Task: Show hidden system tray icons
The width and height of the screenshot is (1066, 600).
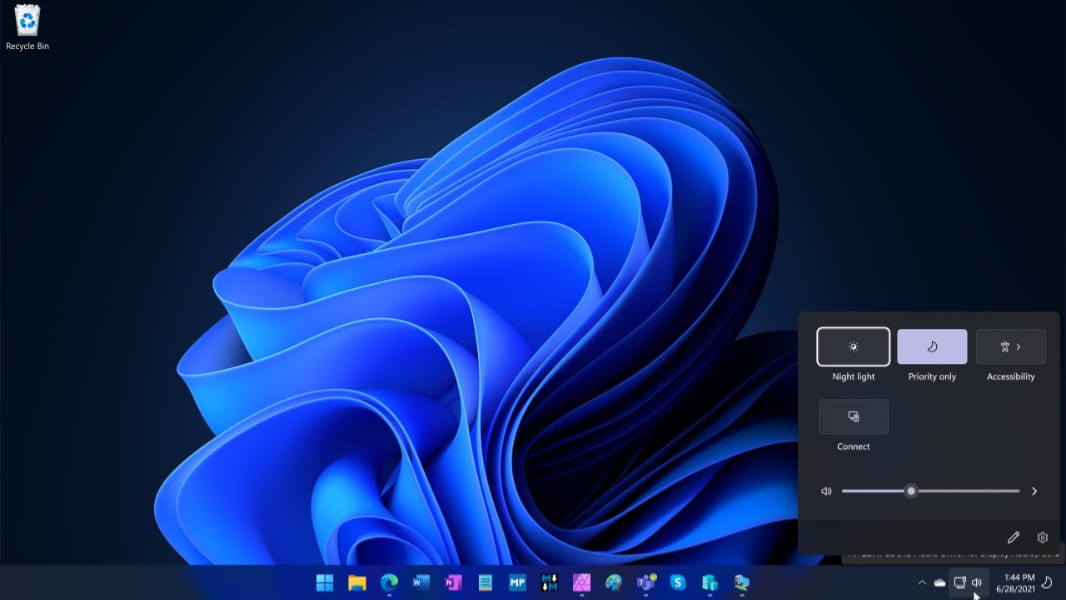Action: 921,582
